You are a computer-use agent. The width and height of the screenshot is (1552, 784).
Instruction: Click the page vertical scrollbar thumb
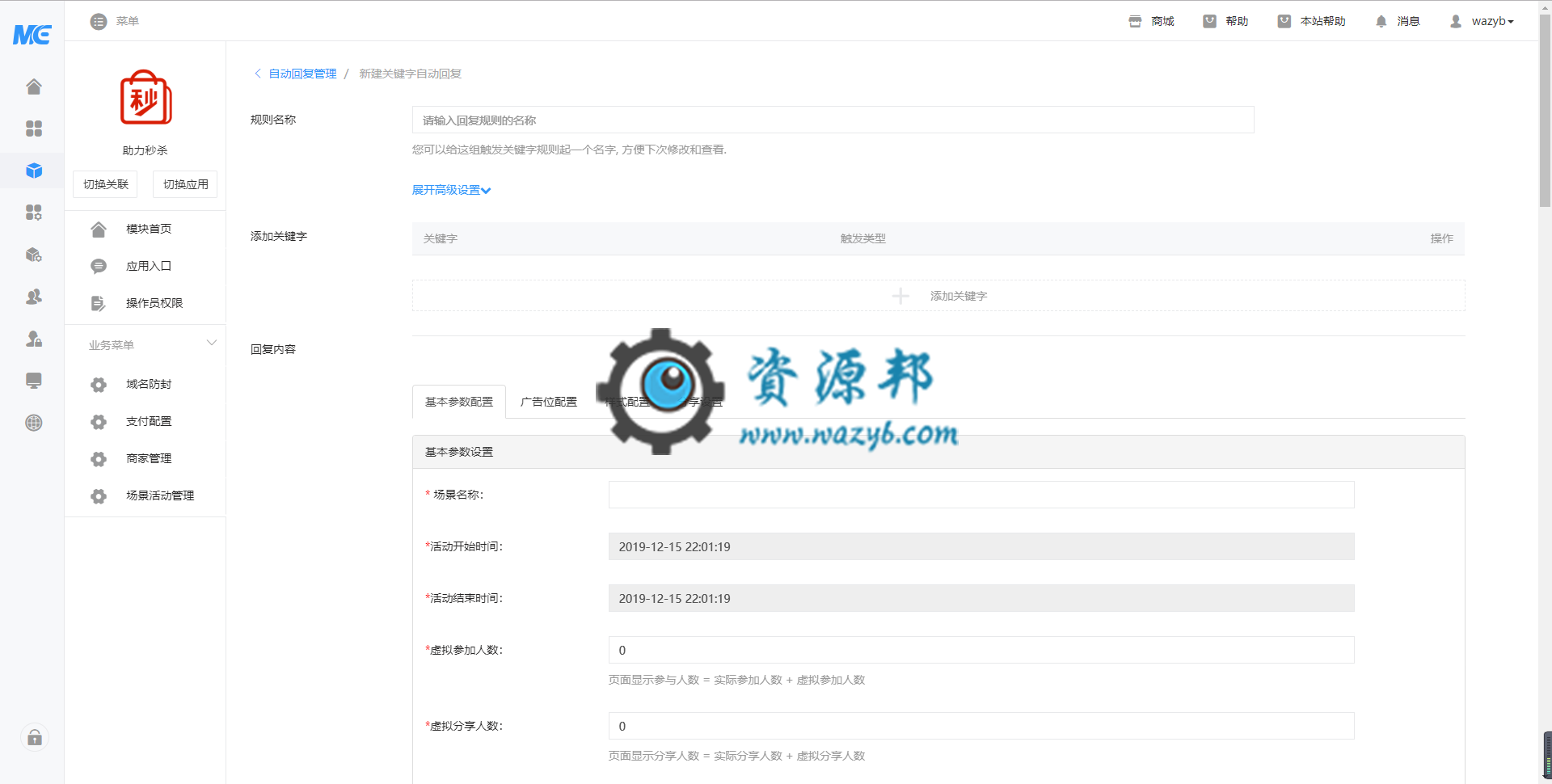tap(1545, 112)
